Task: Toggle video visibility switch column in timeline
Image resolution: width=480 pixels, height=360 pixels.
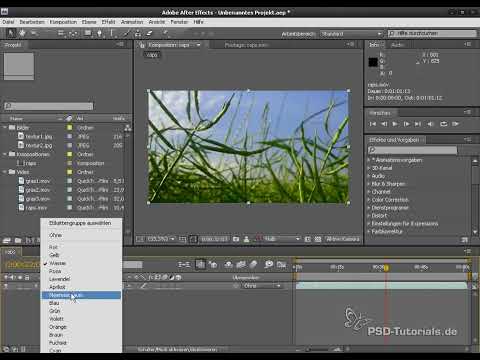Action: point(5,277)
